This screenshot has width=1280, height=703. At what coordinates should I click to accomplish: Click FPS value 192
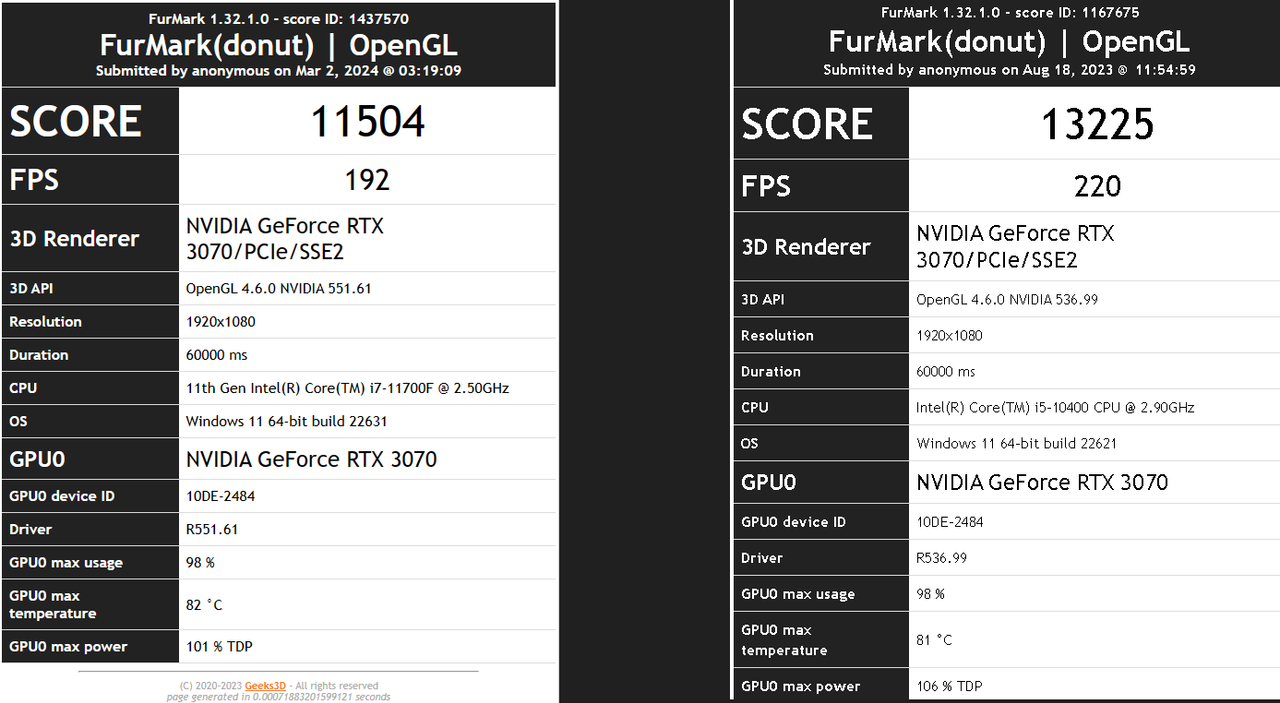coord(367,180)
